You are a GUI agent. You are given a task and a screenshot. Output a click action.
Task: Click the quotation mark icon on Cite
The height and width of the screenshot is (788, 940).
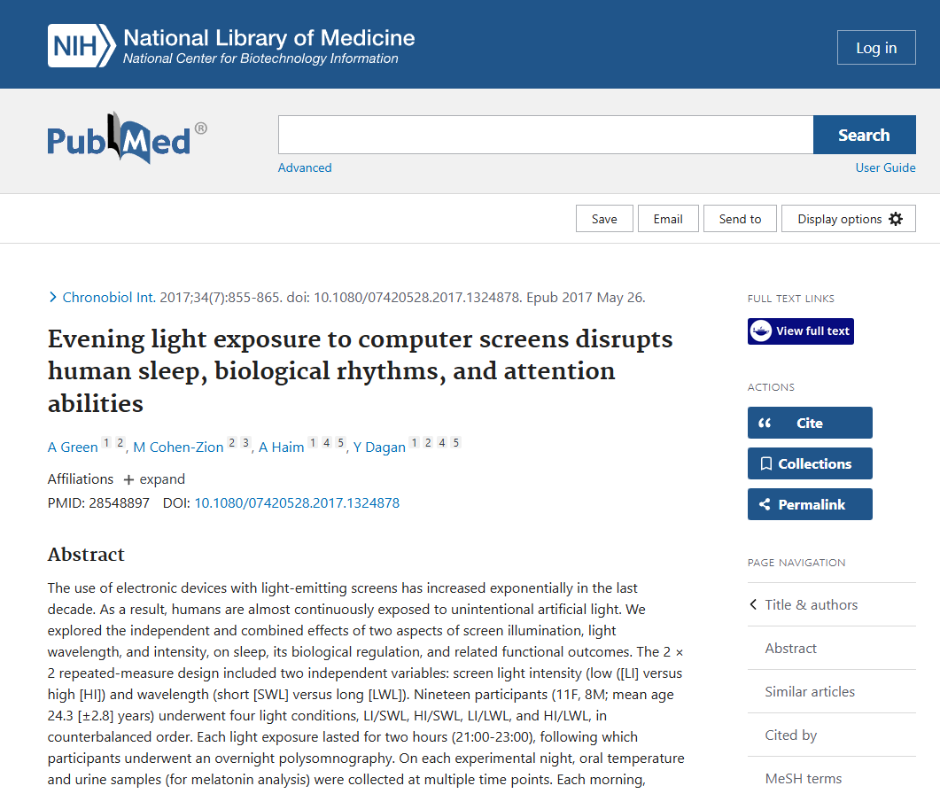[x=764, y=423]
